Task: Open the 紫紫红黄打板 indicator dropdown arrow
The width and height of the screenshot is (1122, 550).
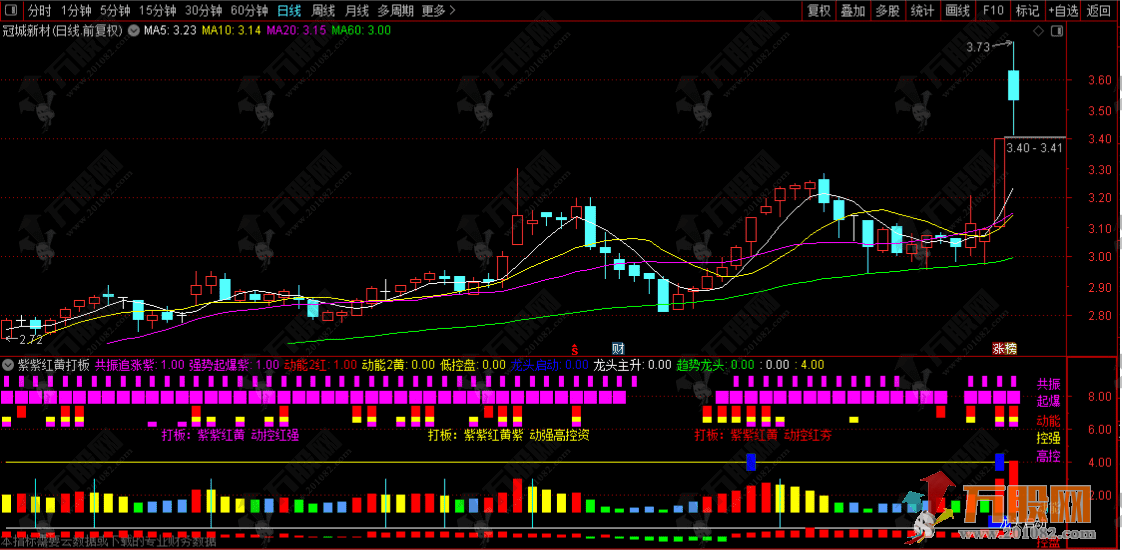Action: 8,365
